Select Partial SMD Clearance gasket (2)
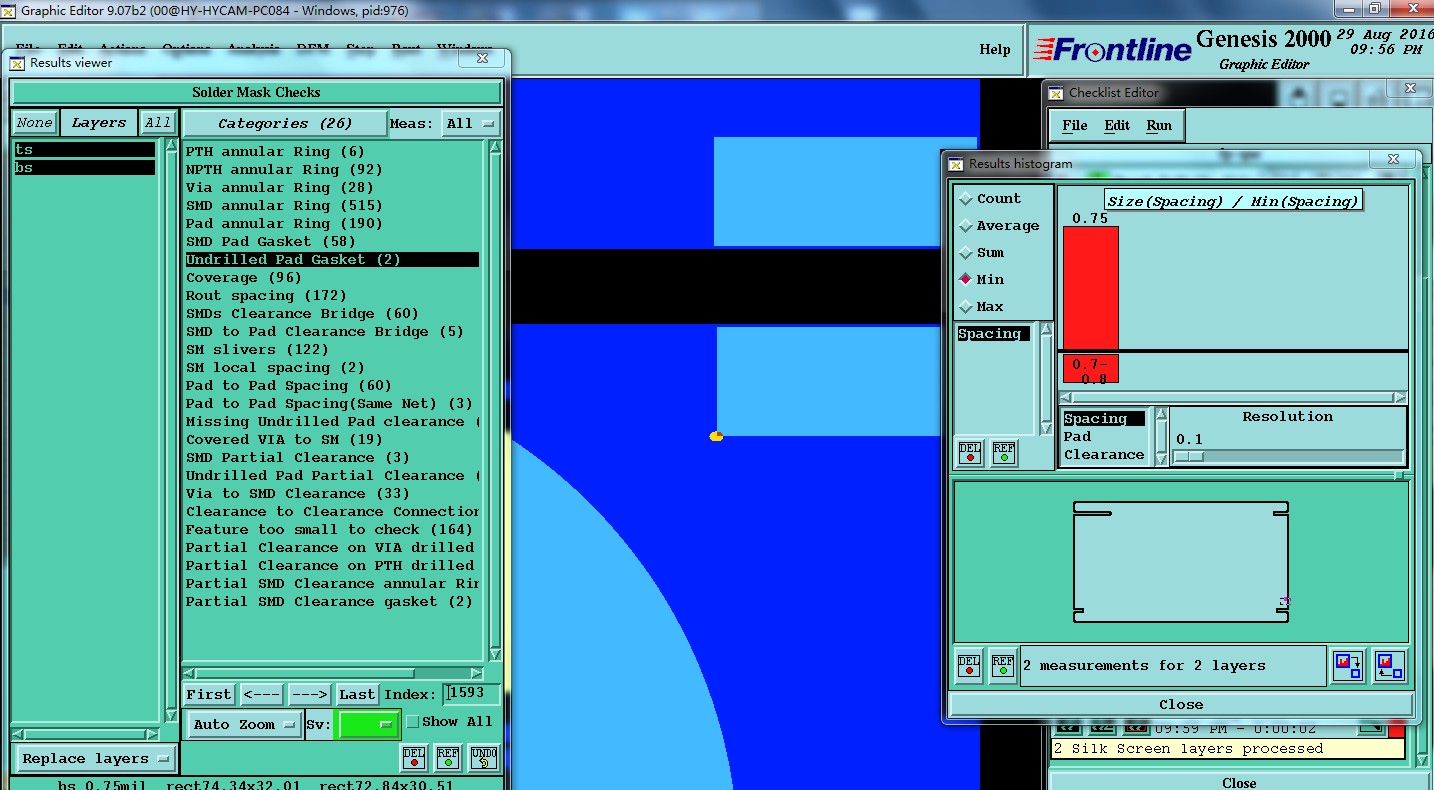Screen dimensions: 1434x790 (x=329, y=602)
